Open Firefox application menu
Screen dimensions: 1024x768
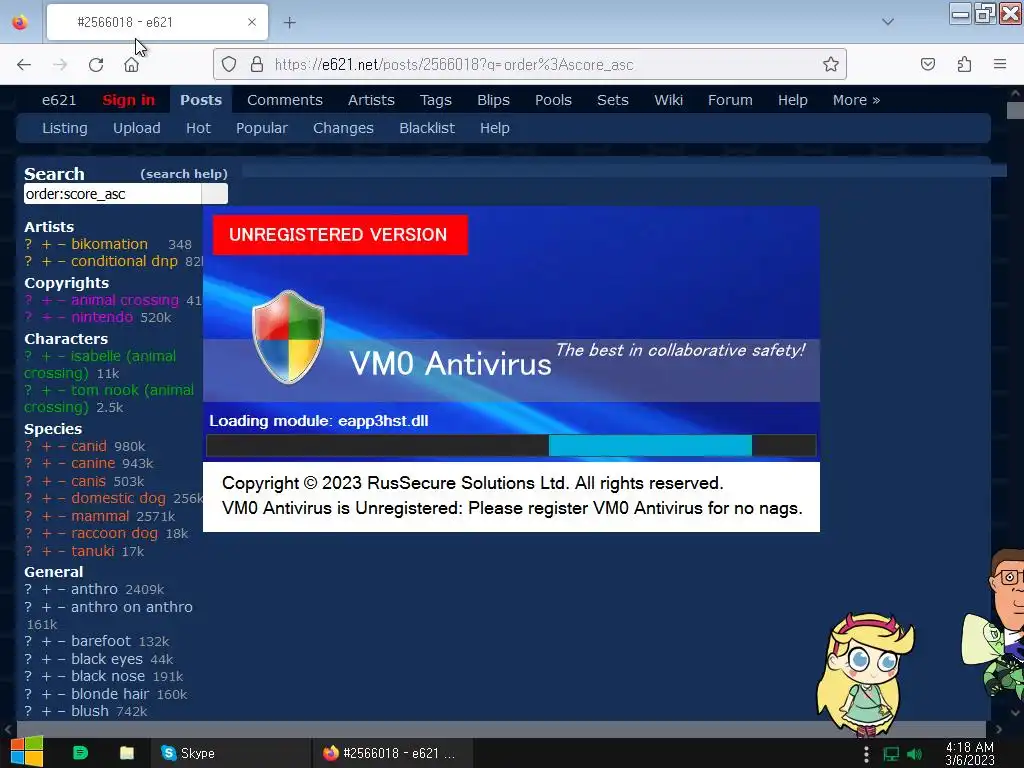tap(999, 64)
